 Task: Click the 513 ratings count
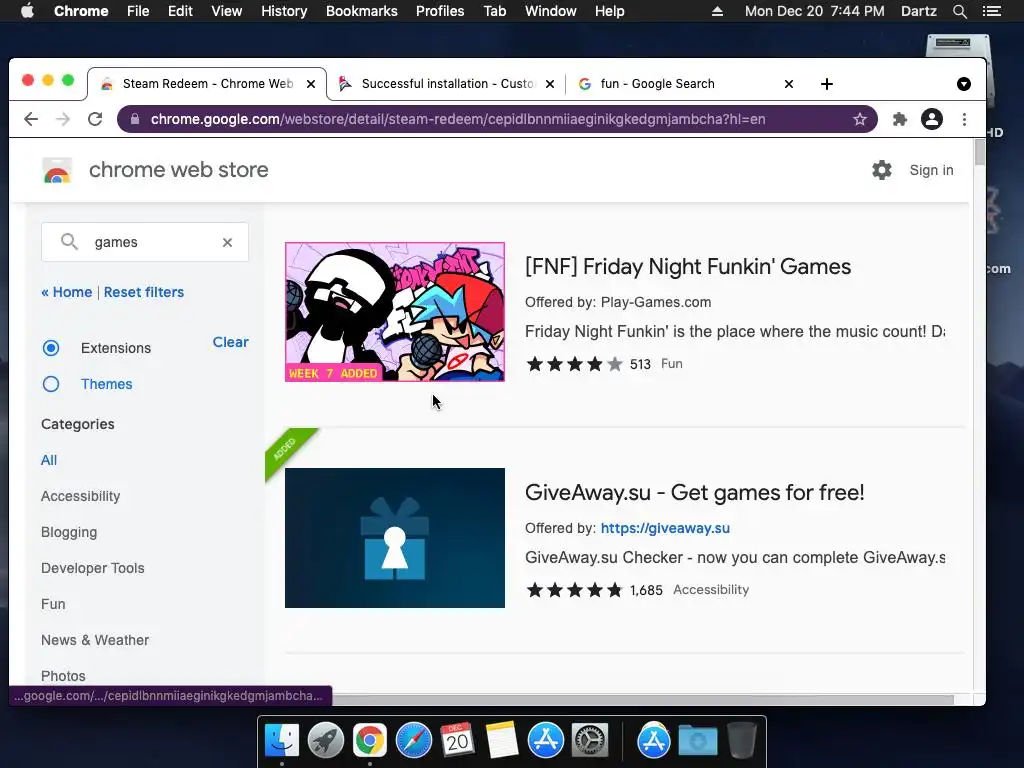[640, 364]
